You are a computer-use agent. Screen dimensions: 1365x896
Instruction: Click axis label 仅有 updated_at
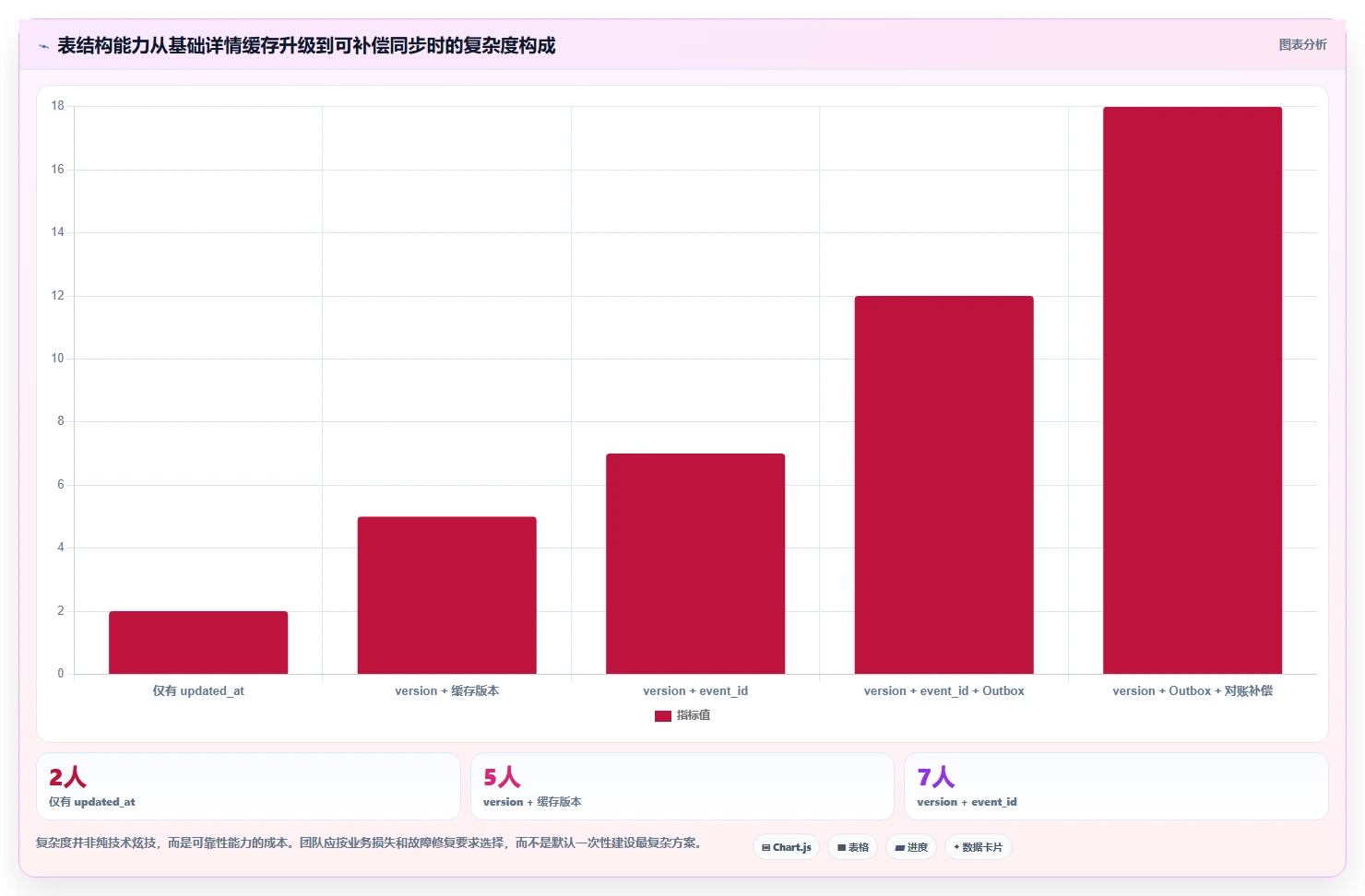[198, 690]
